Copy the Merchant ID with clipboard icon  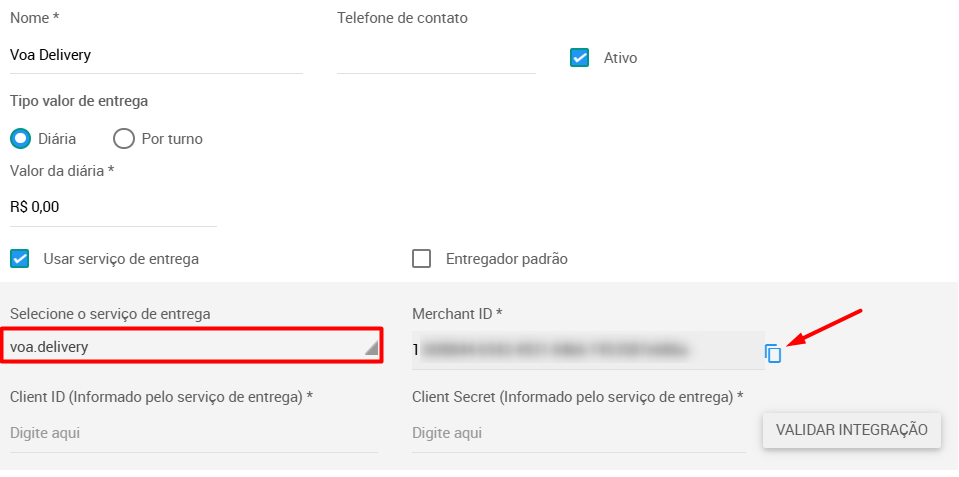pyautogui.click(x=773, y=353)
